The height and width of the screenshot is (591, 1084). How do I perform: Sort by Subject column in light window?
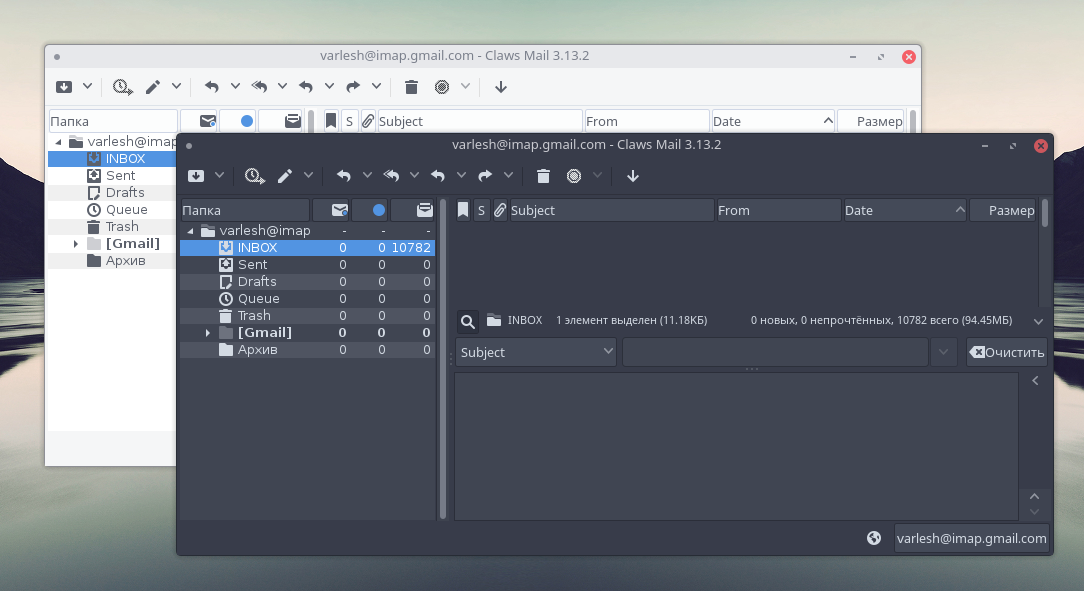(x=480, y=121)
